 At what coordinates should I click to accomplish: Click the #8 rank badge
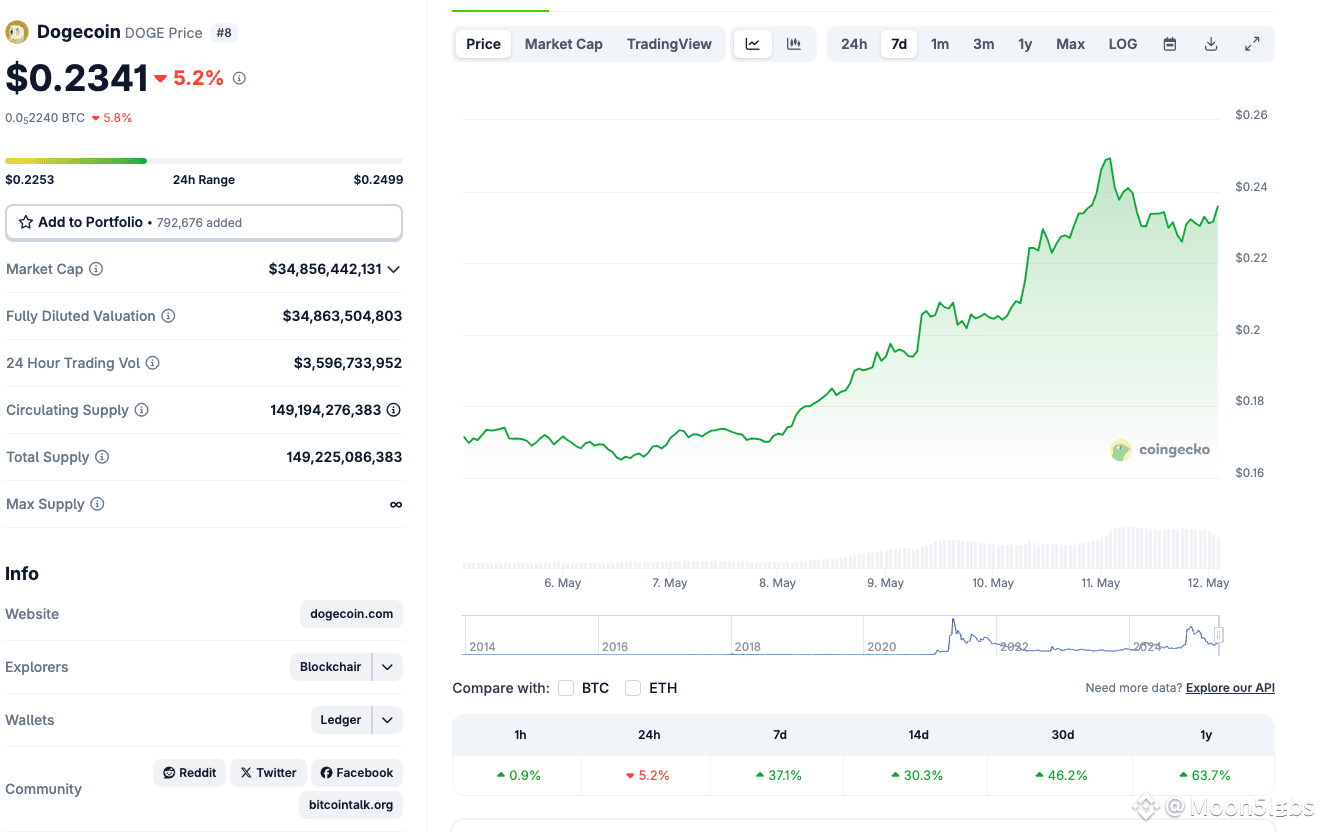(224, 33)
